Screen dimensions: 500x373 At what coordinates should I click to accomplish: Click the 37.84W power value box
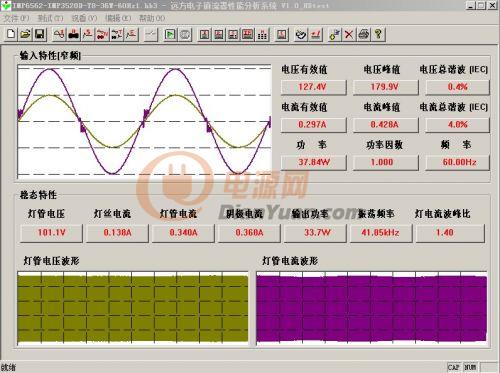coord(313,162)
